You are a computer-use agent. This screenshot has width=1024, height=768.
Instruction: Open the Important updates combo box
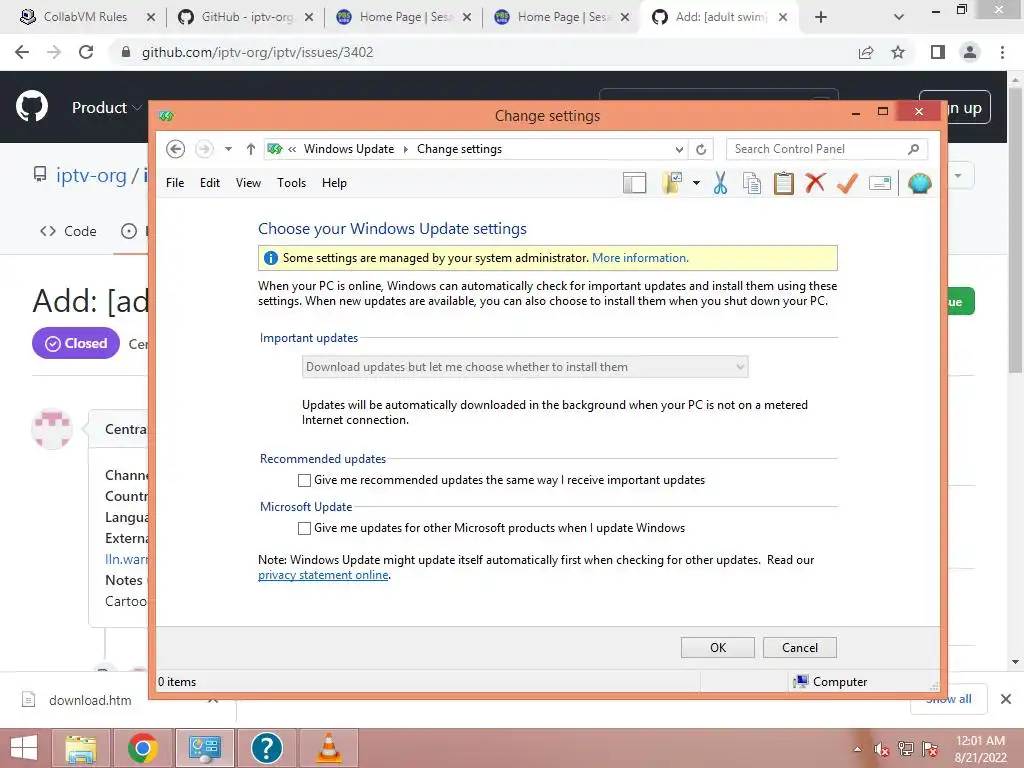525,367
